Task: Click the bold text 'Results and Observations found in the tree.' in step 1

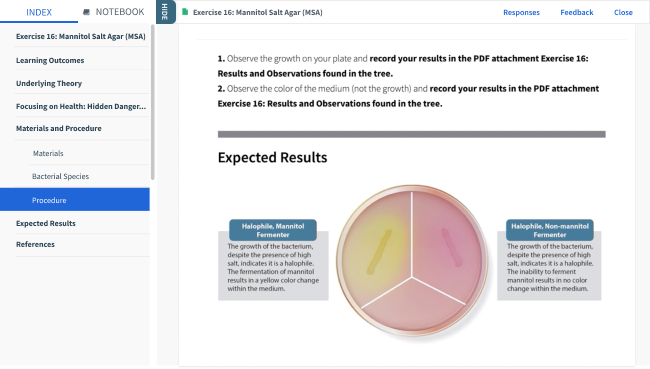Action: click(x=305, y=74)
